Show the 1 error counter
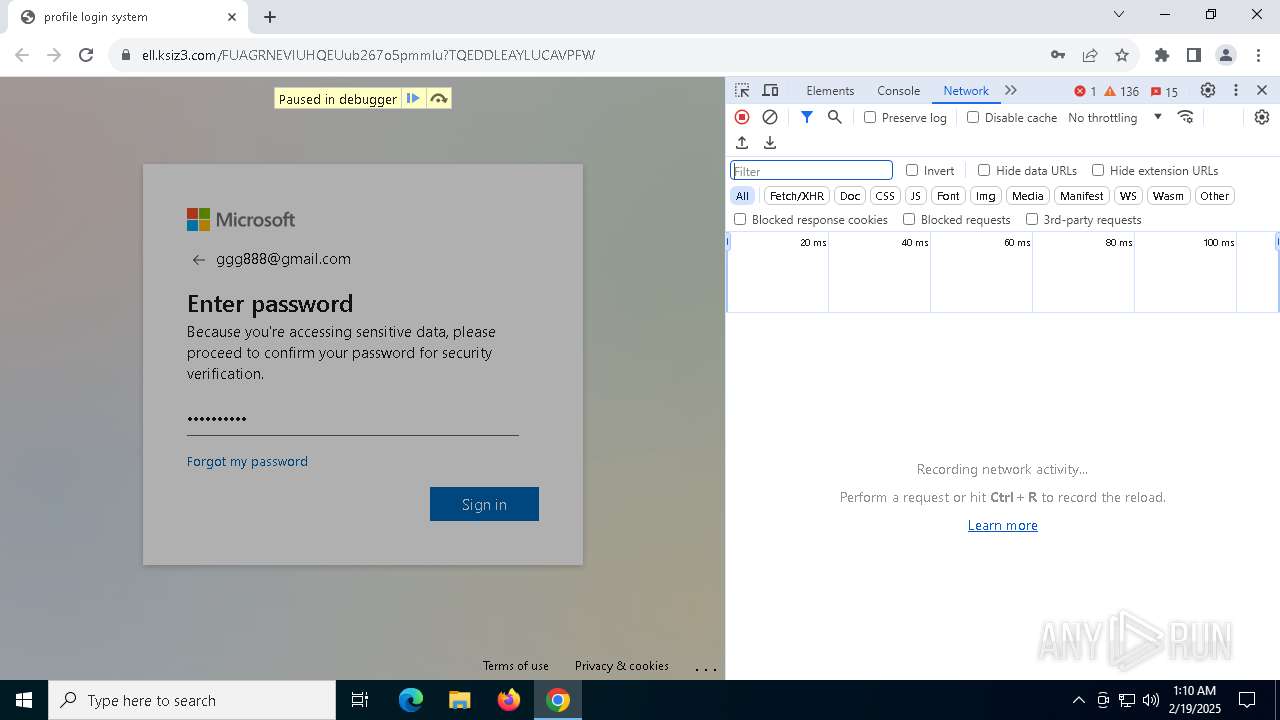The image size is (1280, 720). tap(1085, 91)
